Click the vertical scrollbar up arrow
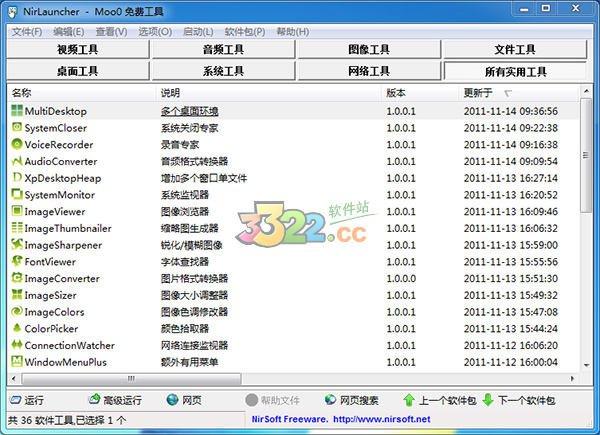 (x=586, y=91)
